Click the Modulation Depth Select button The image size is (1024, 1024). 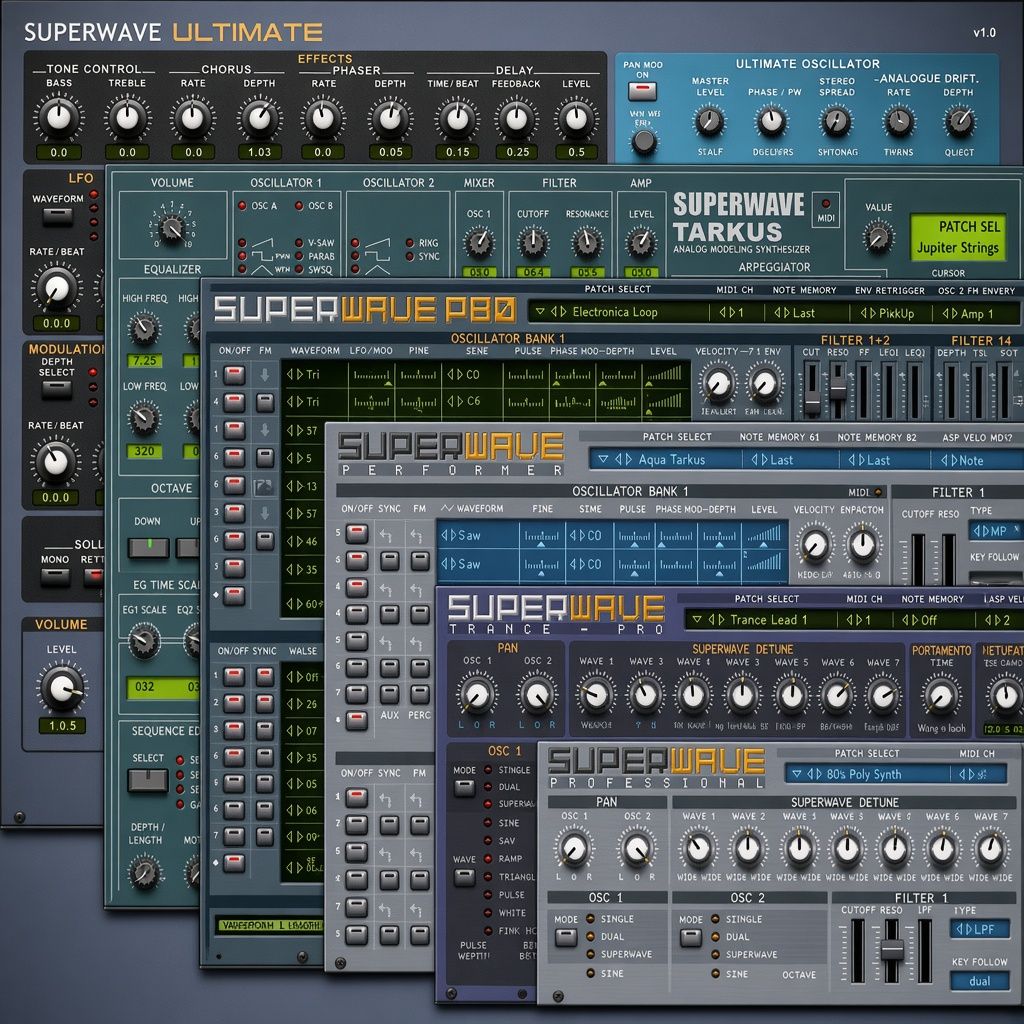pos(57,390)
